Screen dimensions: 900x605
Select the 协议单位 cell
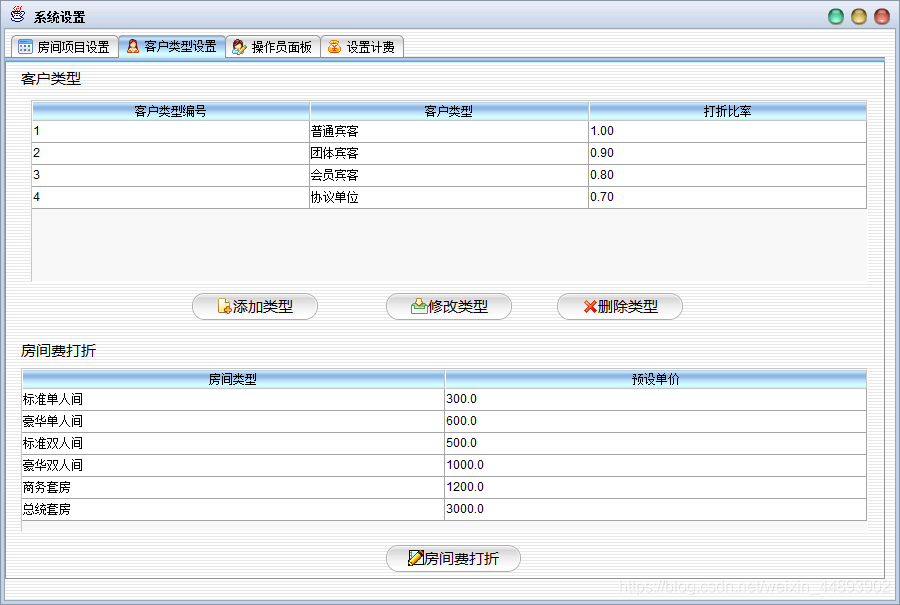tap(449, 197)
